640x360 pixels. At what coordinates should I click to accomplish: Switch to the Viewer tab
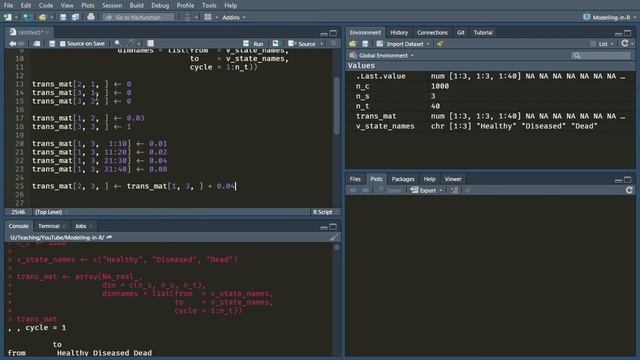click(x=453, y=179)
